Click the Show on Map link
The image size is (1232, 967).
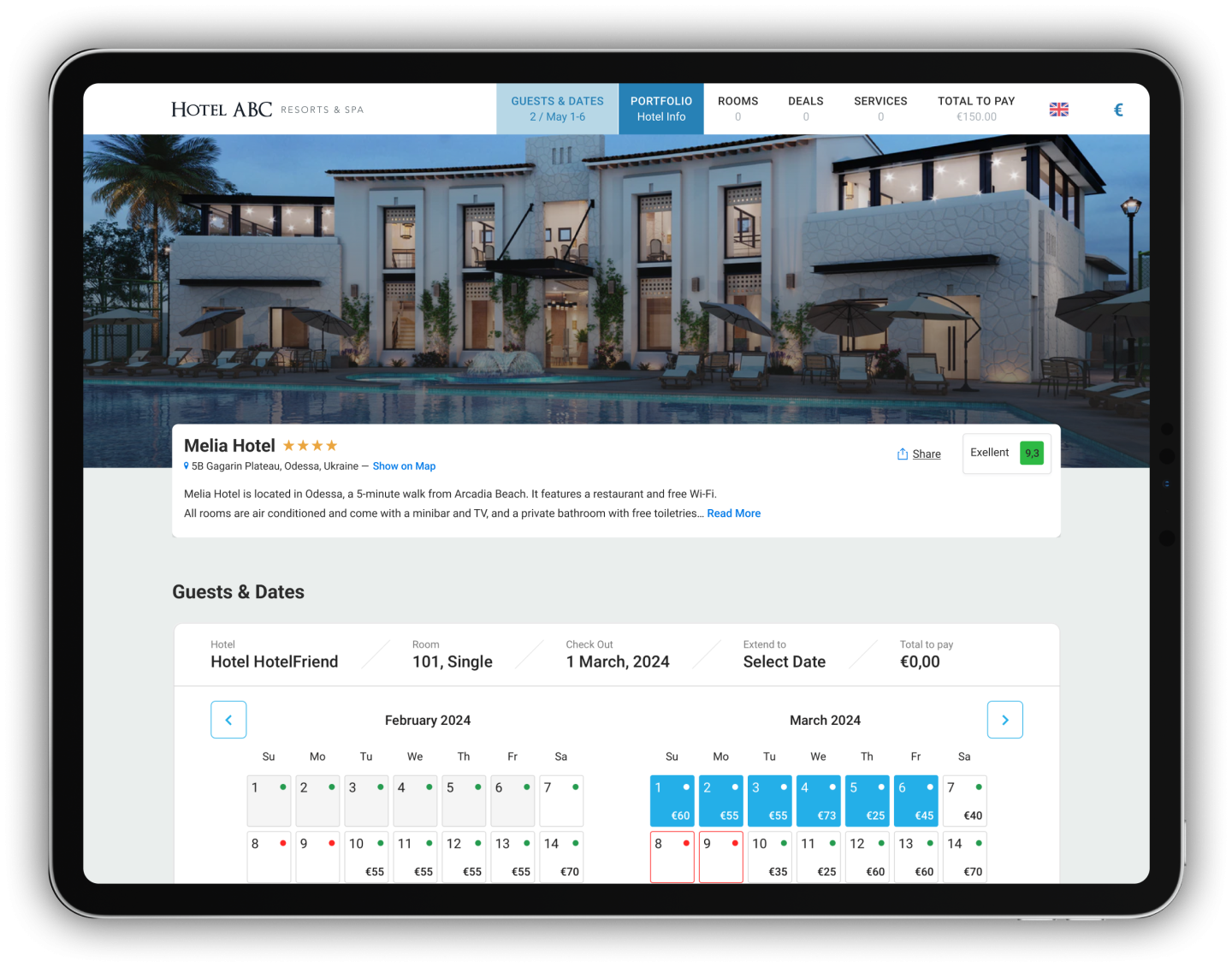tap(405, 466)
